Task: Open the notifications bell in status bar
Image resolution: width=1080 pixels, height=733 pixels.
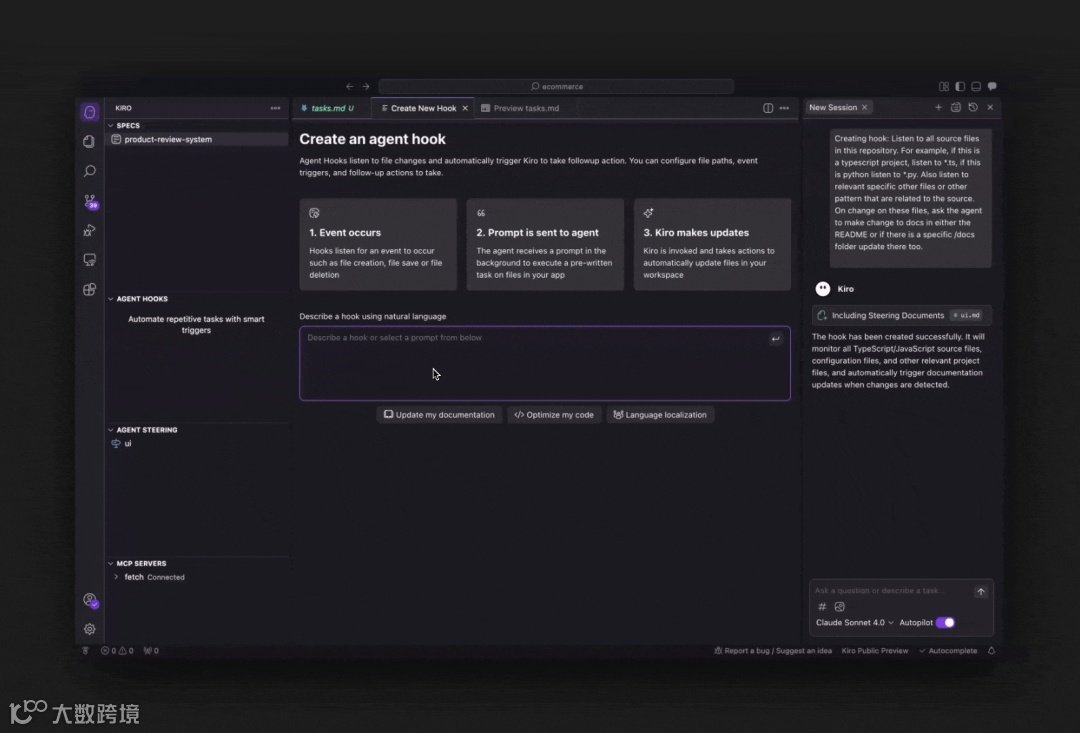Action: pyautogui.click(x=991, y=651)
